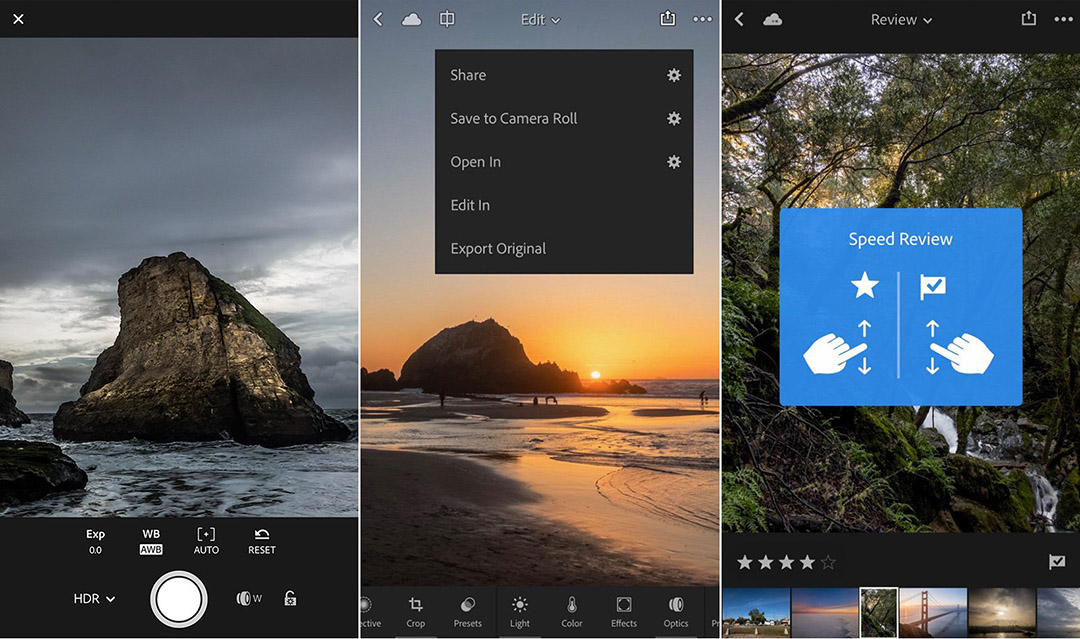Choose Export Original from the menu
Image resolution: width=1080 pixels, height=639 pixels.
click(498, 248)
